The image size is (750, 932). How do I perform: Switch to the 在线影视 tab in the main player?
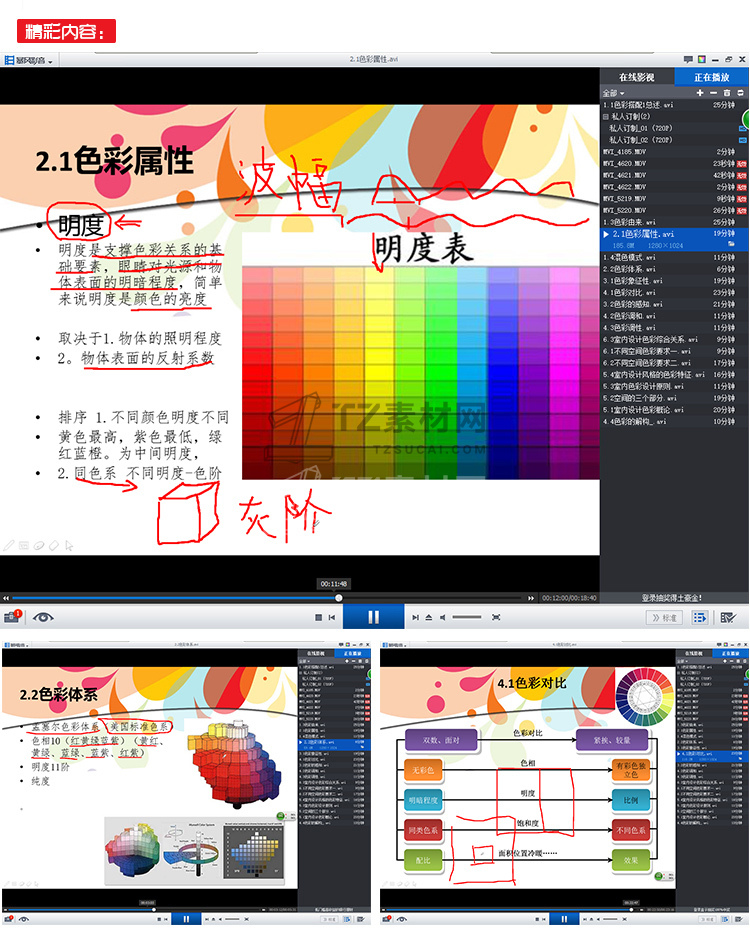click(x=636, y=77)
